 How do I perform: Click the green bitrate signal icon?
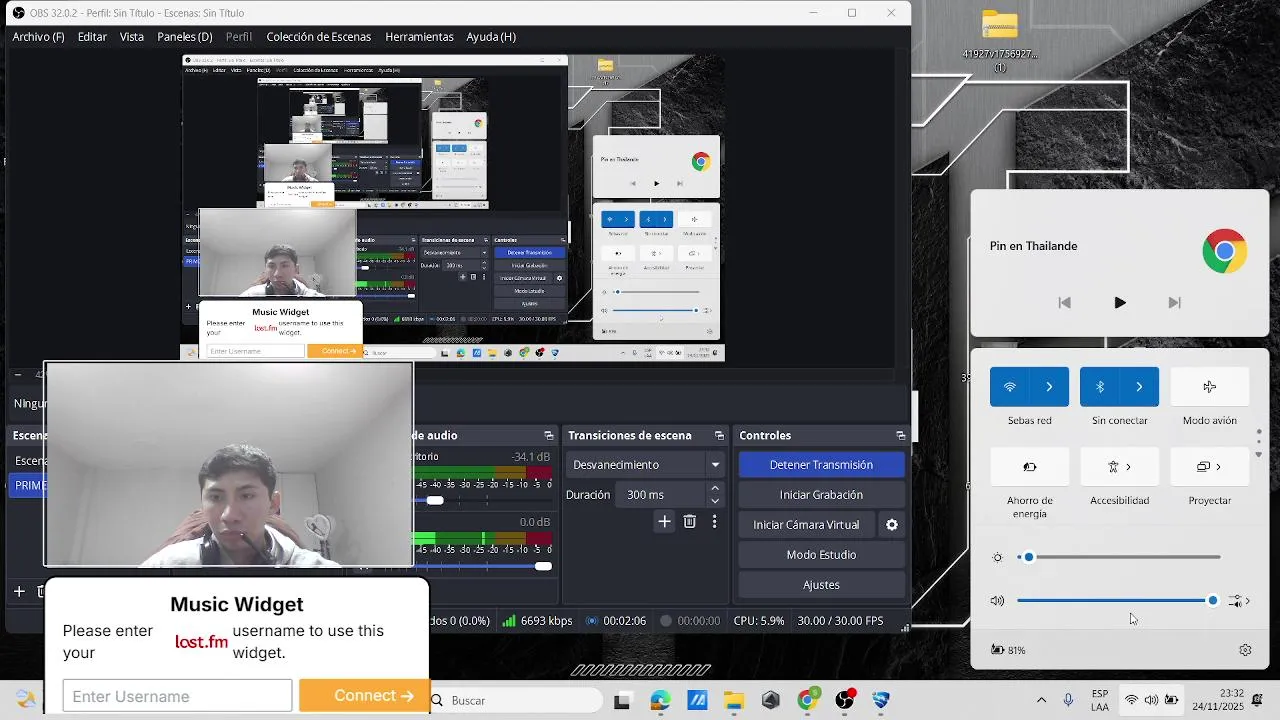(x=509, y=621)
